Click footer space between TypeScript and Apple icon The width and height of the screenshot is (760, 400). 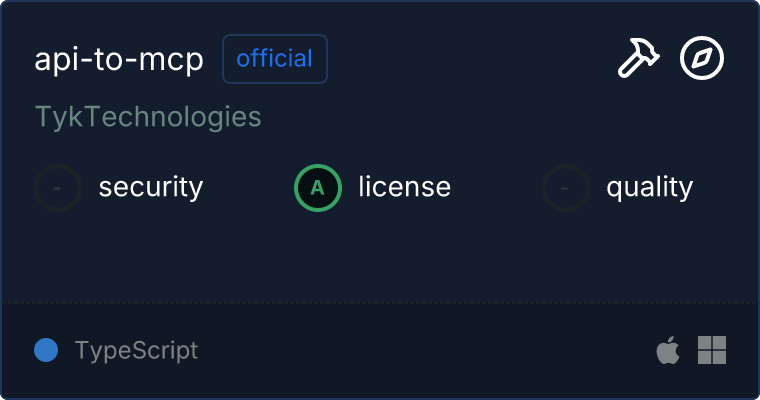[420, 350]
